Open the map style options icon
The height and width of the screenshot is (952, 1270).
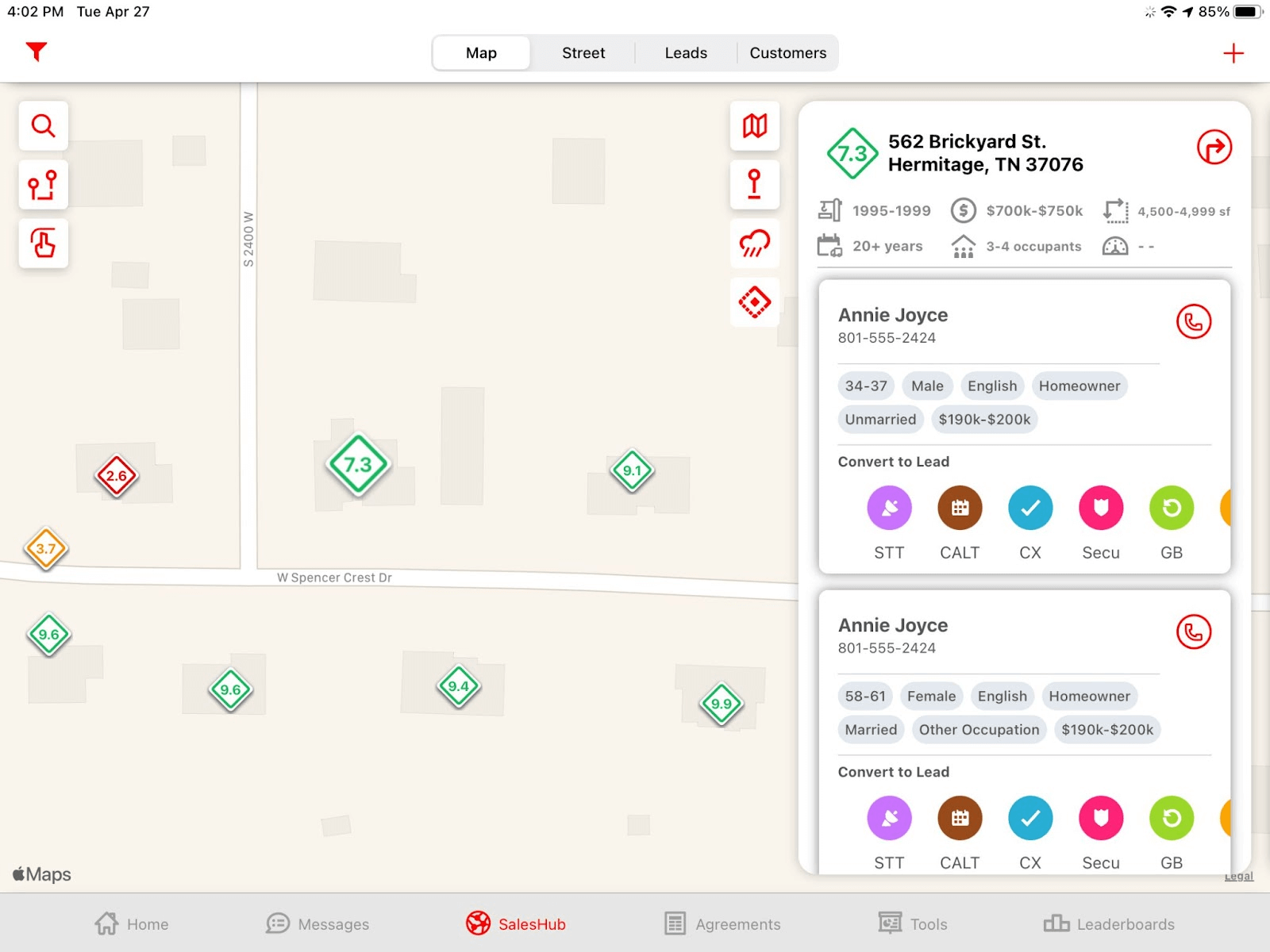[754, 125]
